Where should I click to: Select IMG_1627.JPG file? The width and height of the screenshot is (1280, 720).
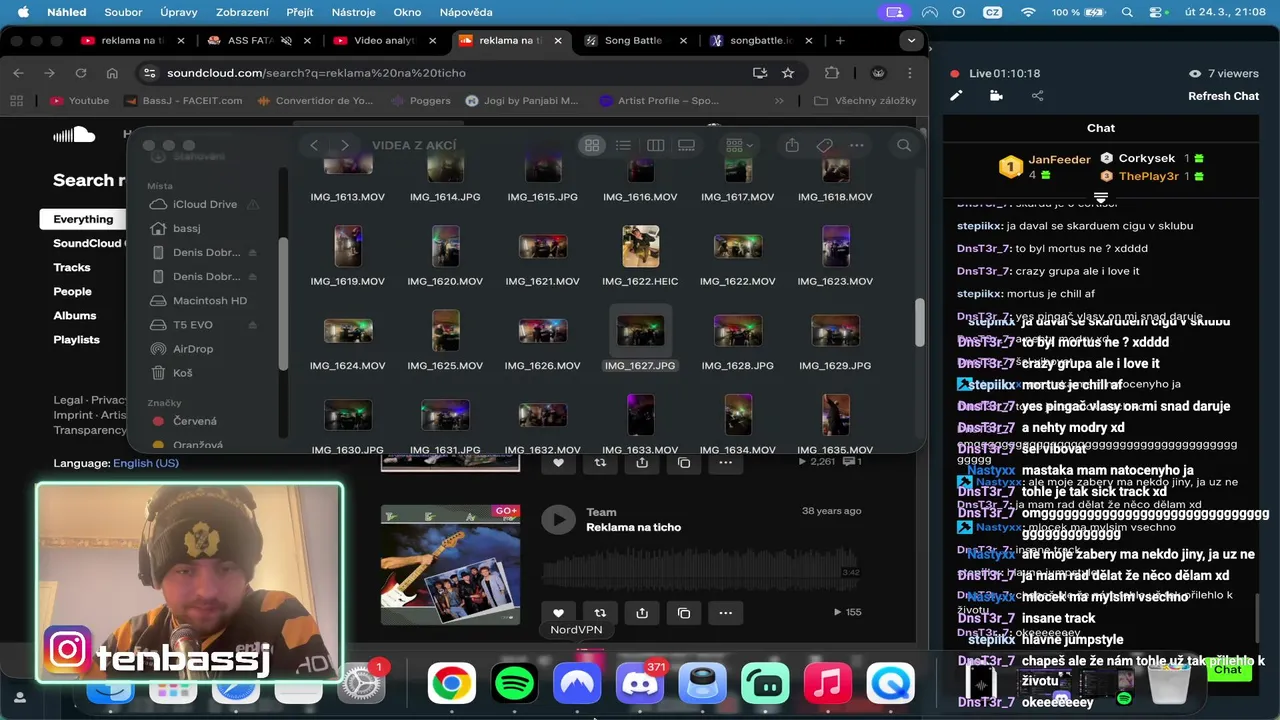pyautogui.click(x=640, y=340)
